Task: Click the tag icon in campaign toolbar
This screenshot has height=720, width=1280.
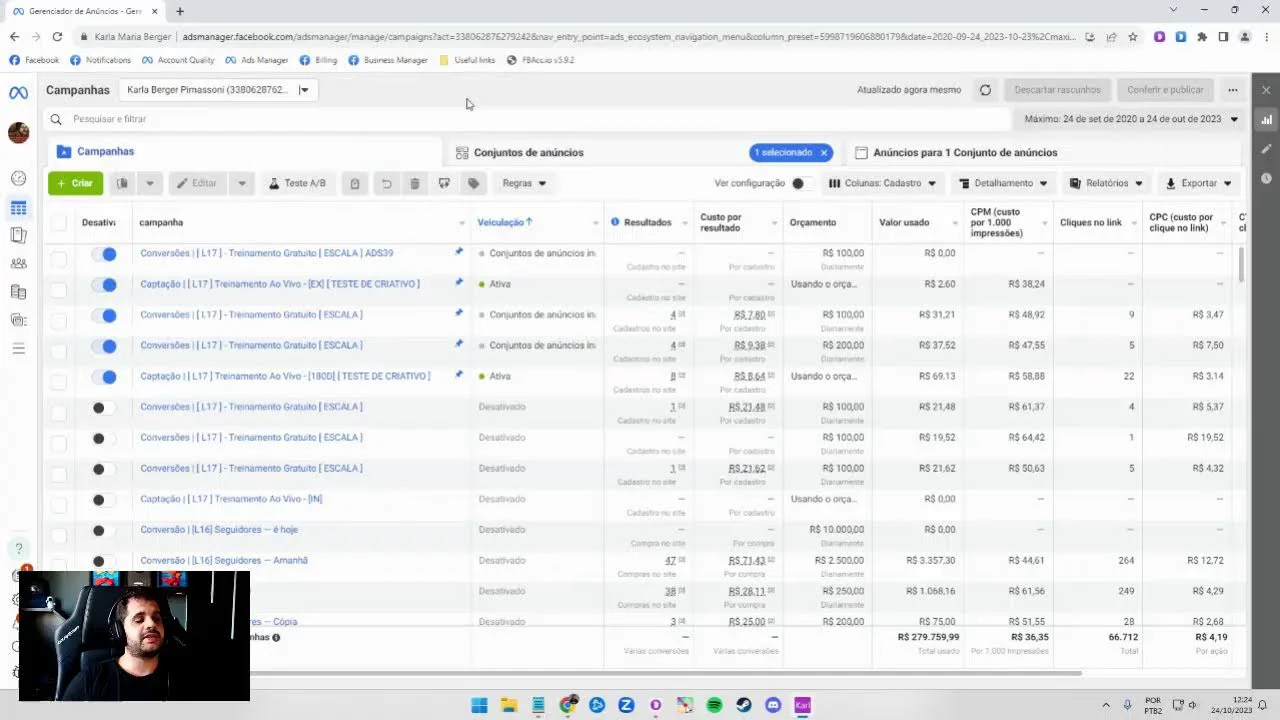Action: 474,184
